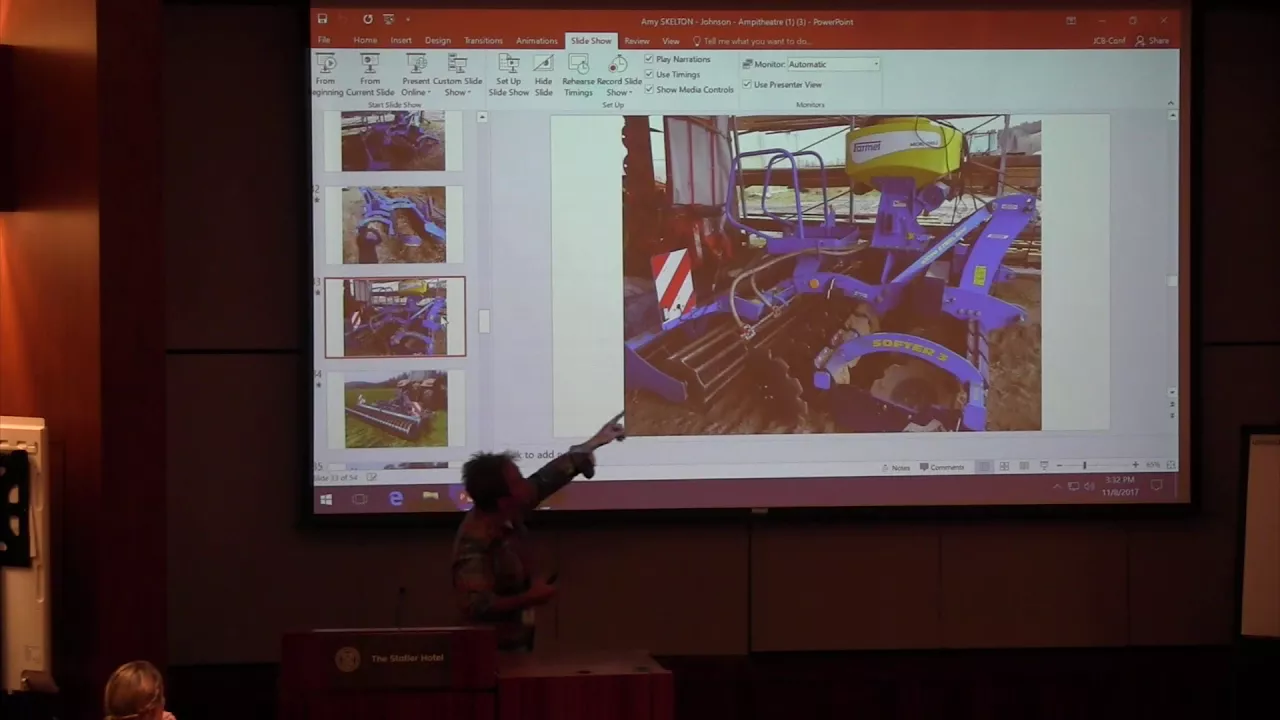Click the JCB Conf account name
Viewport: 1280px width, 720px height.
(1109, 40)
